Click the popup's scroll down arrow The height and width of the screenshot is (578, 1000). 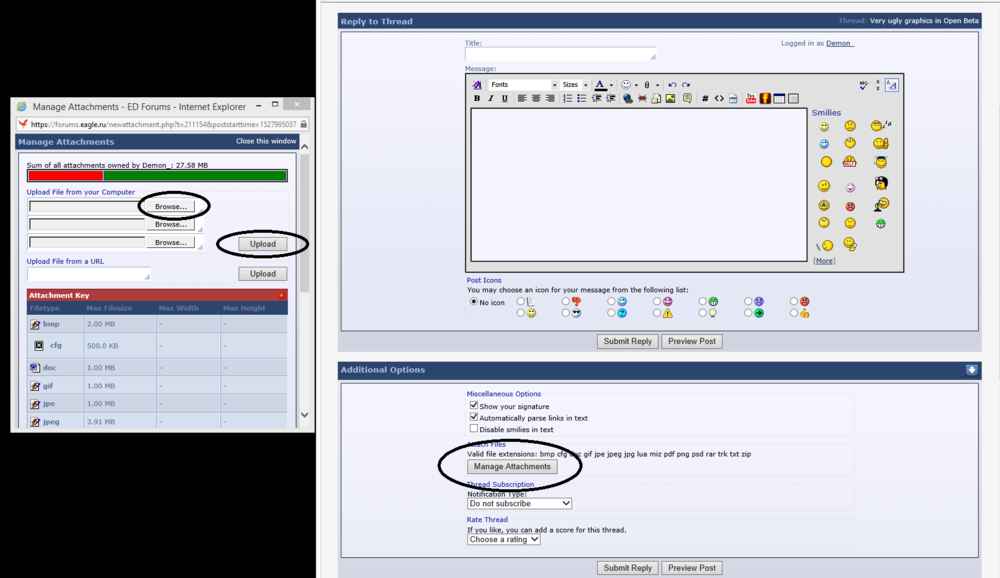[305, 415]
